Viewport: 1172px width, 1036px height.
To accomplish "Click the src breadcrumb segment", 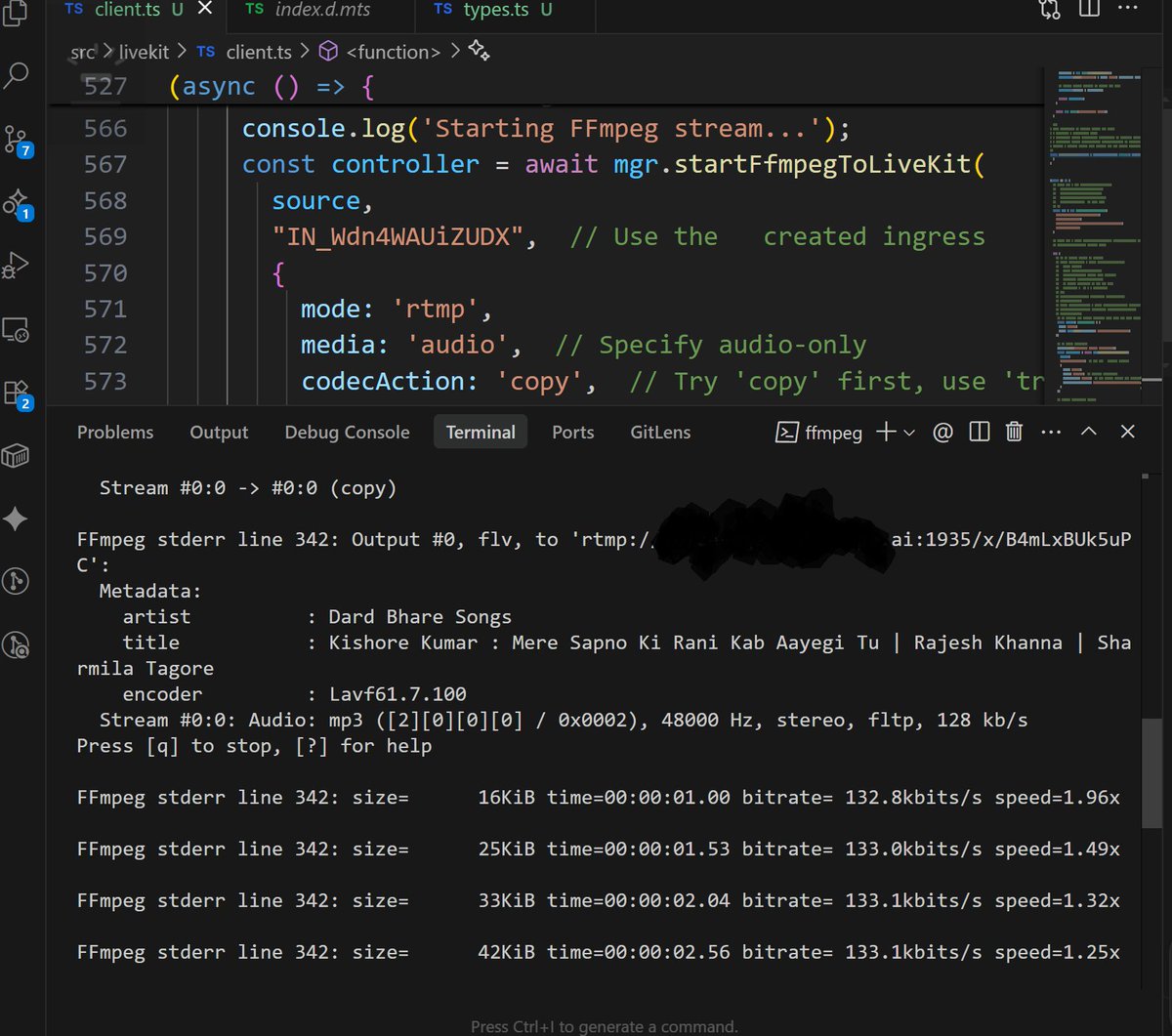I will 83,52.
